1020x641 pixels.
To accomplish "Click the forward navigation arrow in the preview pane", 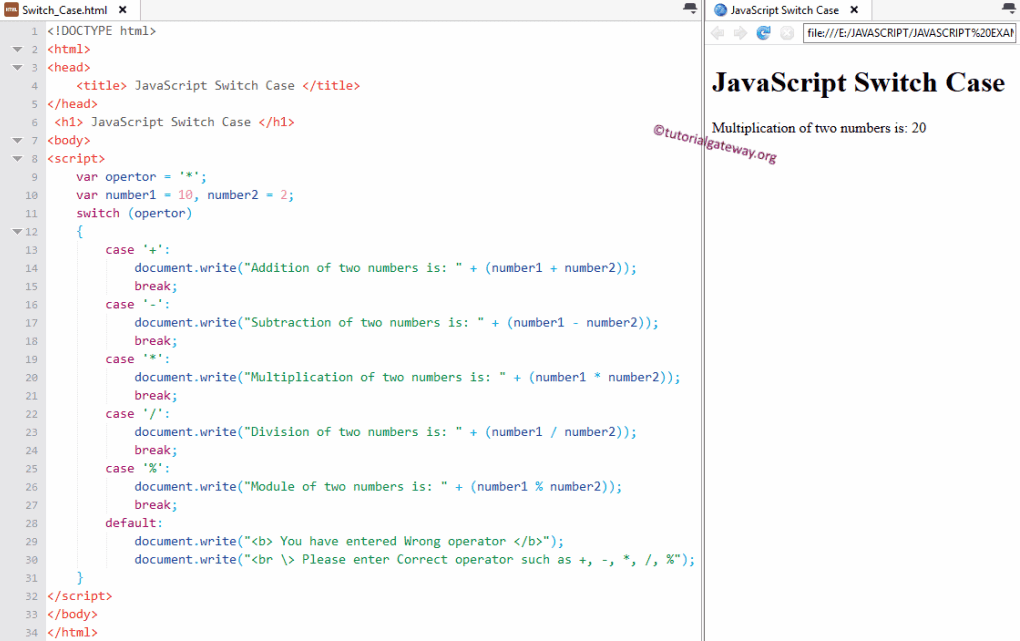I will [740, 32].
